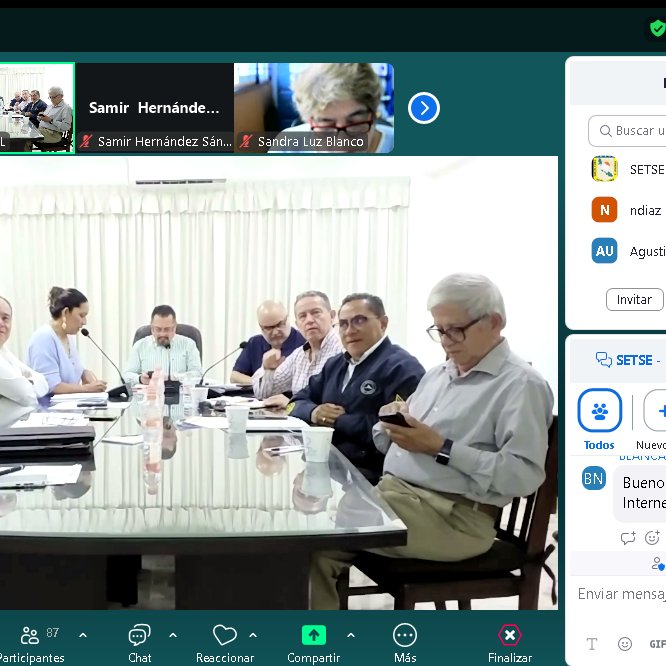The height and width of the screenshot is (666, 666).
Task: Open Reaccionar heart icon
Action: (x=225, y=635)
